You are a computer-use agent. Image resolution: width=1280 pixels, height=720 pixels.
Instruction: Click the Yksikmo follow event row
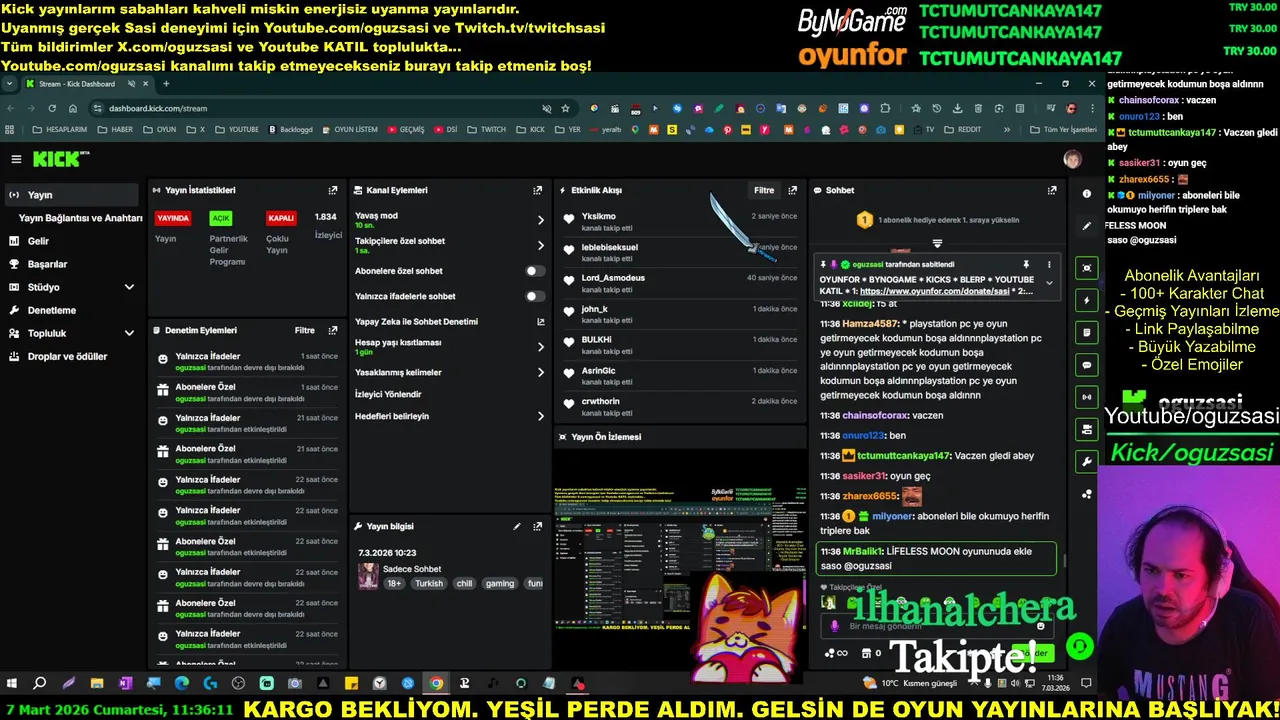coord(680,222)
